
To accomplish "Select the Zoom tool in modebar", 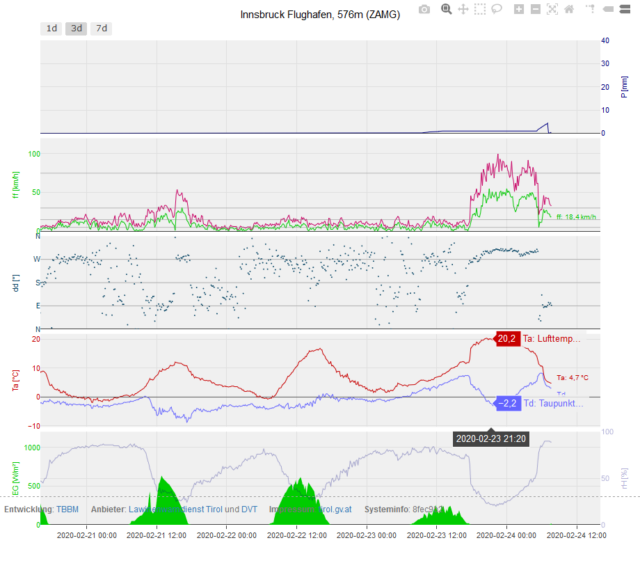I will [447, 9].
